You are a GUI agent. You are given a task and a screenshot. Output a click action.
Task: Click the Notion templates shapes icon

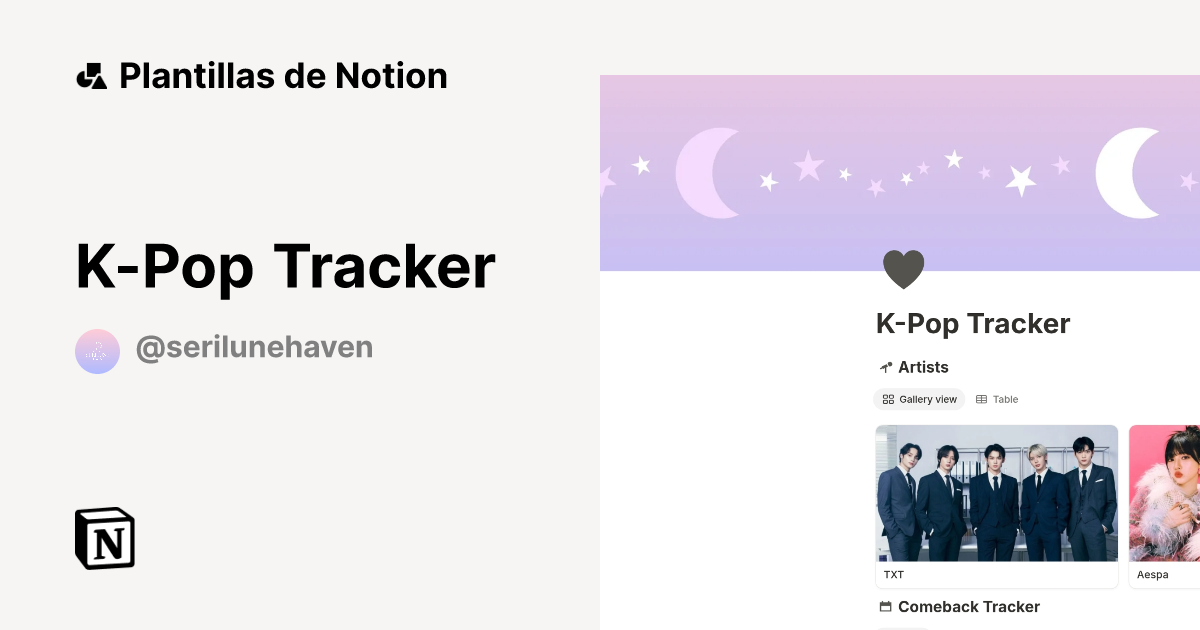[x=91, y=76]
